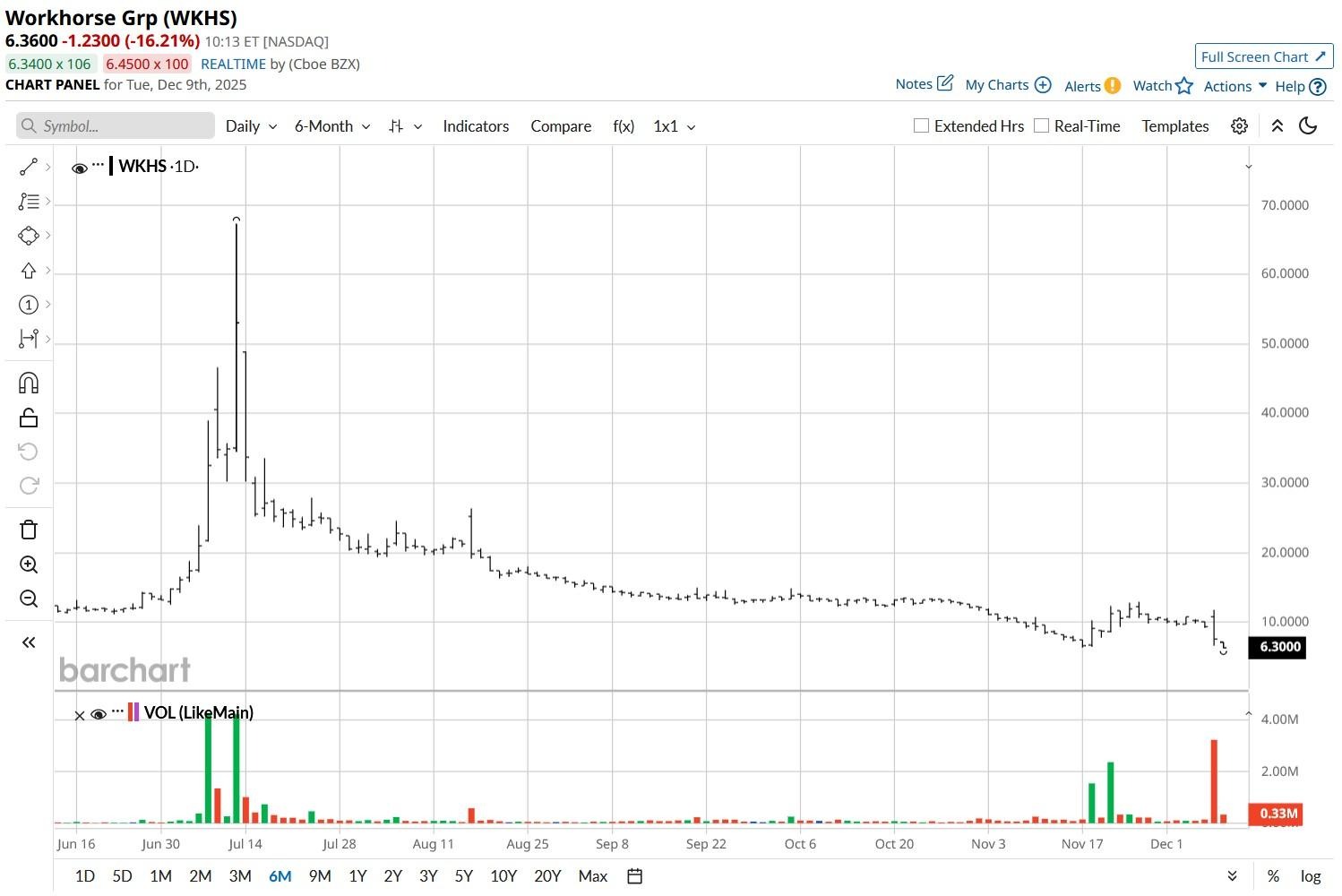The width and height of the screenshot is (1342, 896).
Task: Toggle magnet snap mode
Action: tap(29, 383)
